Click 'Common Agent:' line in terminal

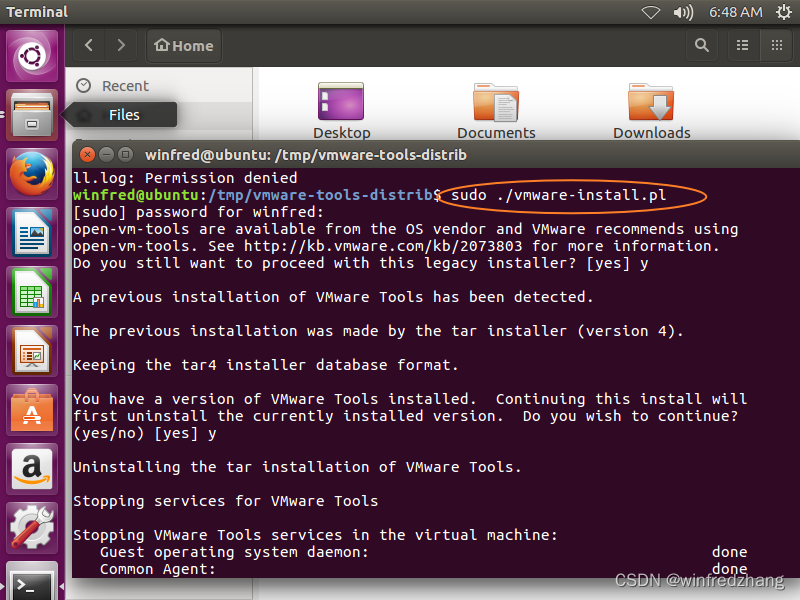[x=158, y=569]
